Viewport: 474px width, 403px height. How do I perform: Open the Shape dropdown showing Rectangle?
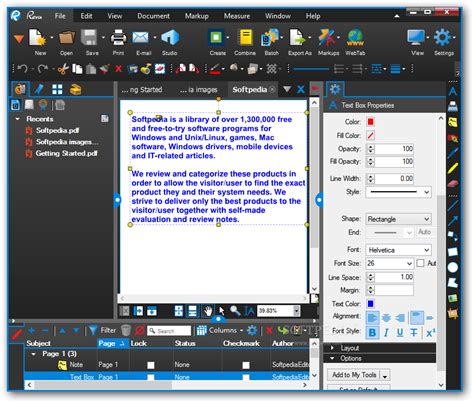(398, 219)
